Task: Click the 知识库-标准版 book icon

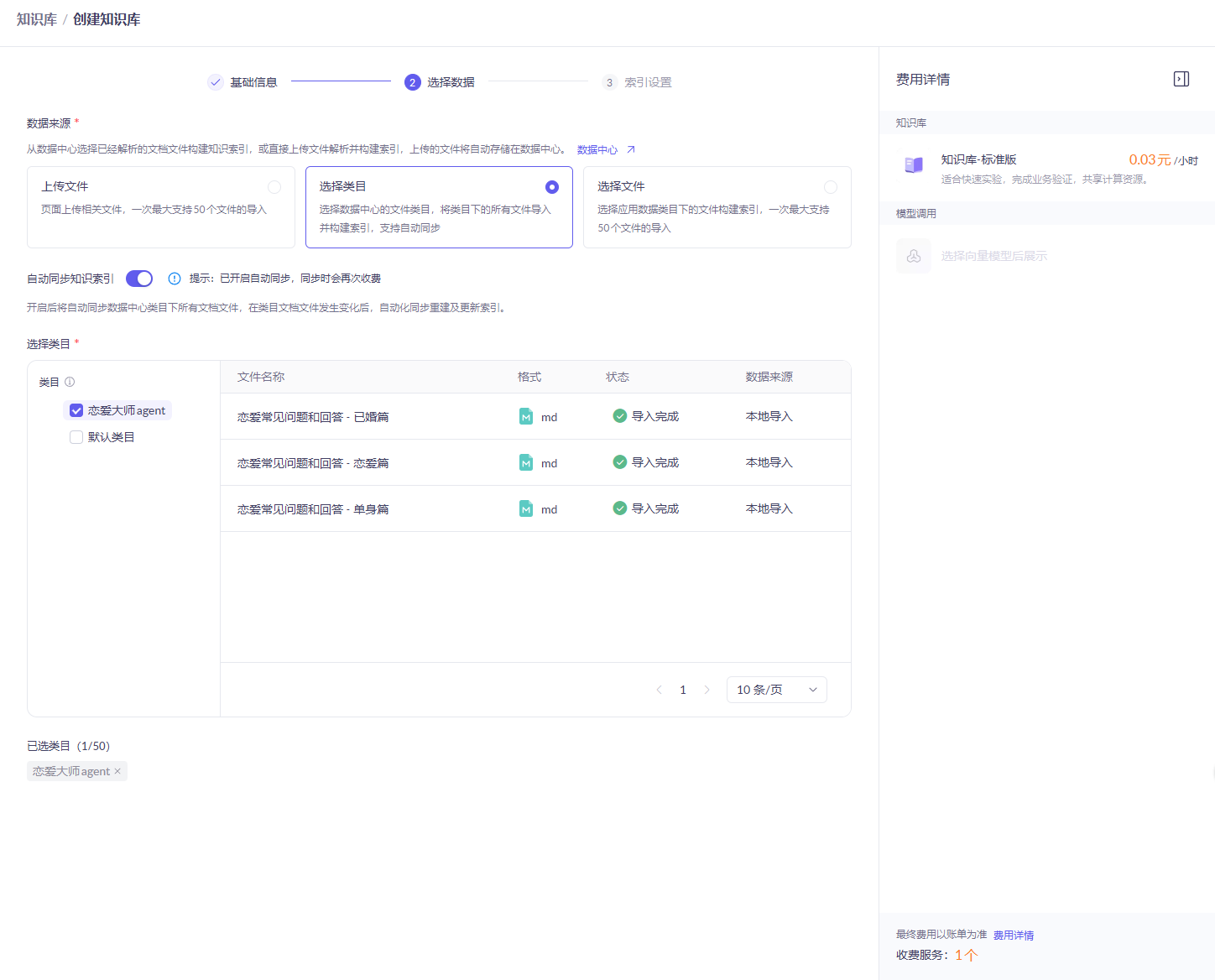Action: [x=914, y=164]
